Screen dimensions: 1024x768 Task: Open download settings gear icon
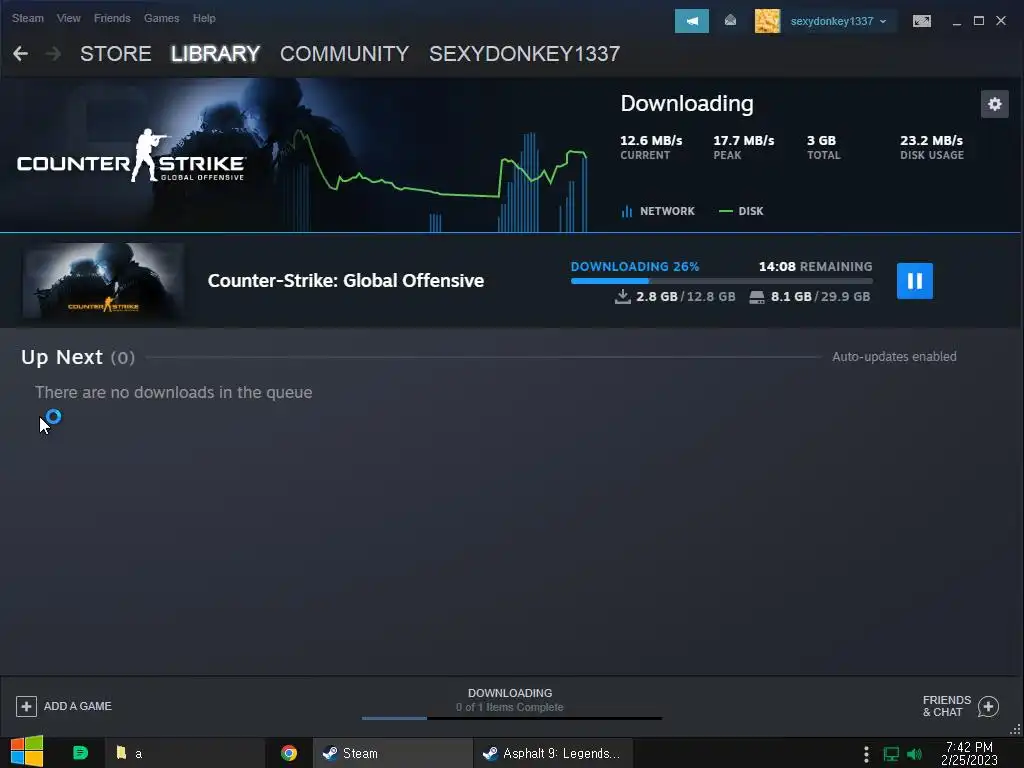pos(994,104)
